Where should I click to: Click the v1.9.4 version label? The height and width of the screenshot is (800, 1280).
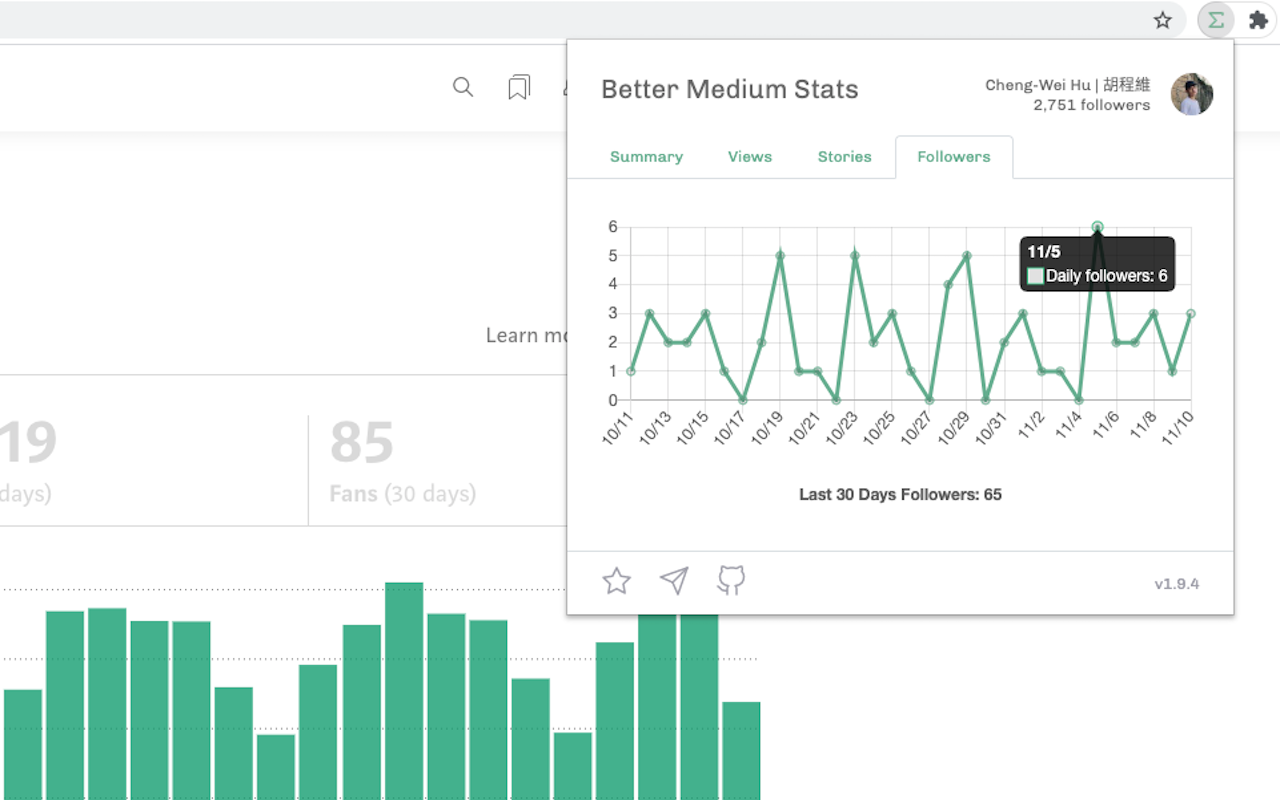[x=1177, y=584]
